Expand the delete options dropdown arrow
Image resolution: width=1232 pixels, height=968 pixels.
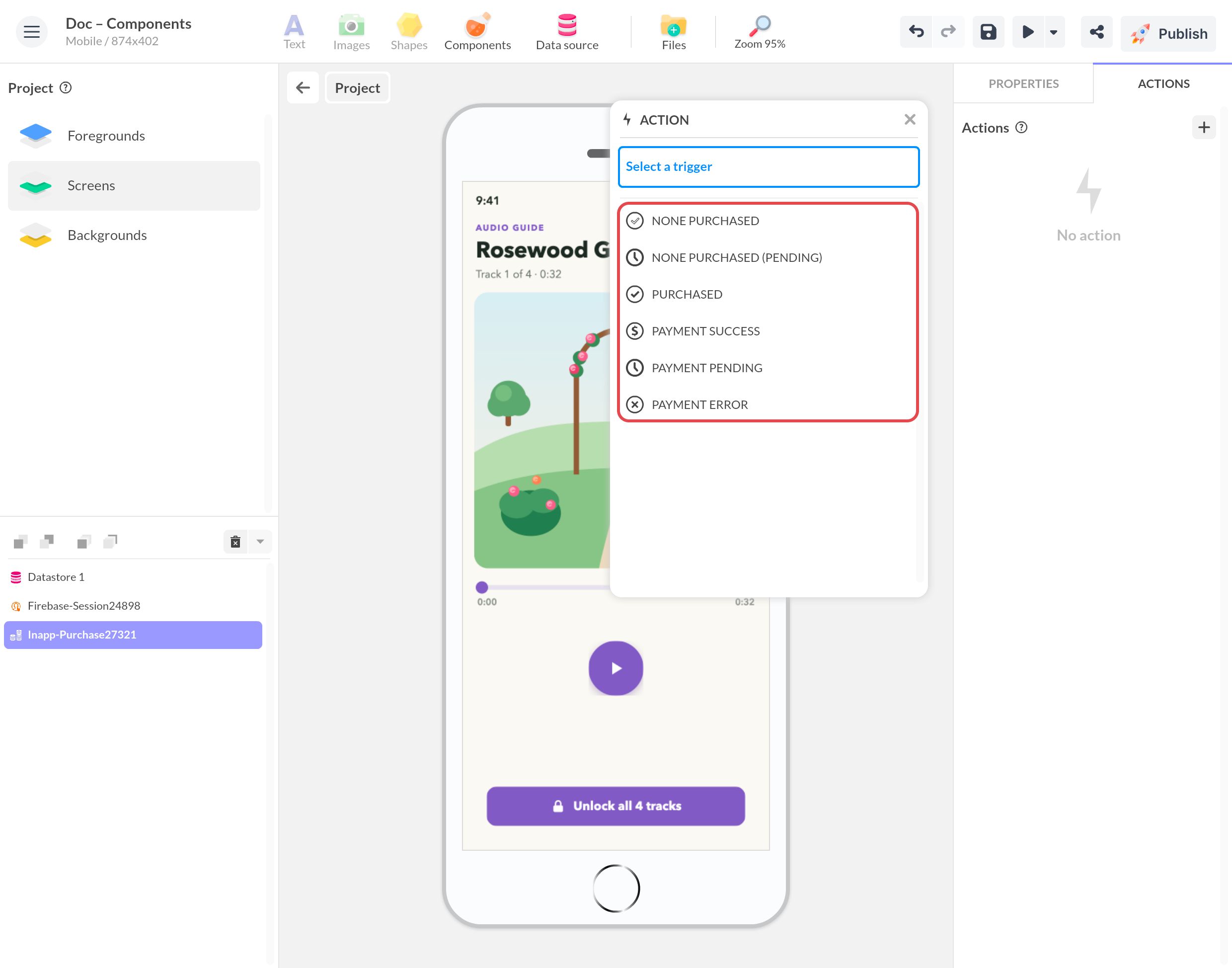[260, 542]
